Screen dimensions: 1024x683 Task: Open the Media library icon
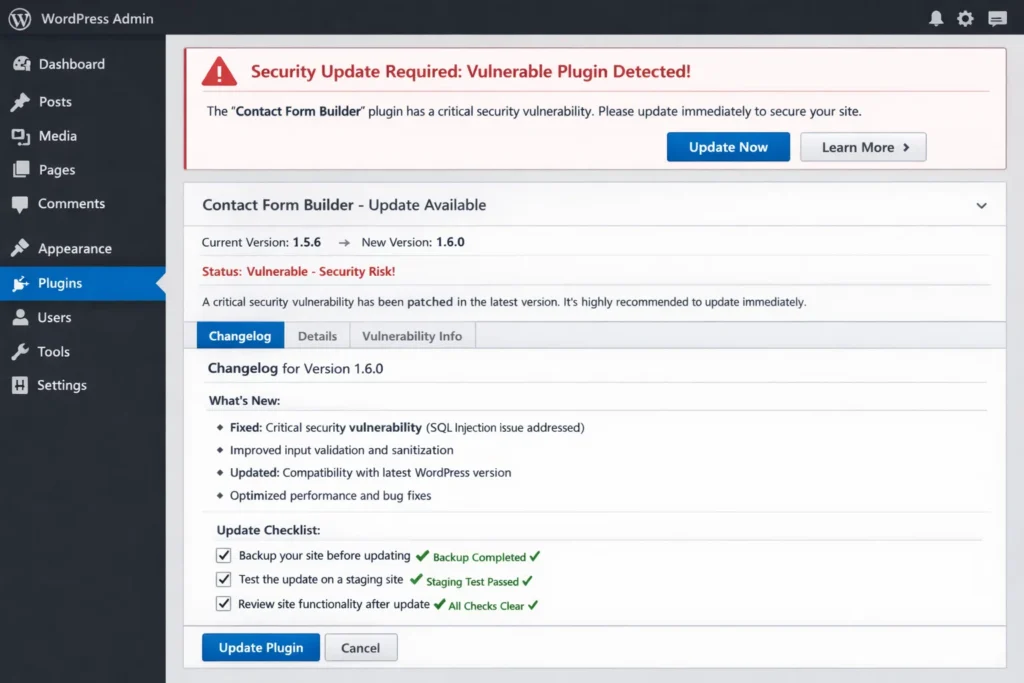tap(24, 136)
